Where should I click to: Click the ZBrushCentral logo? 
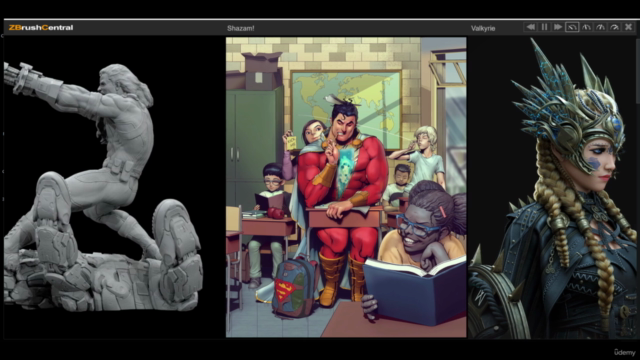point(41,28)
